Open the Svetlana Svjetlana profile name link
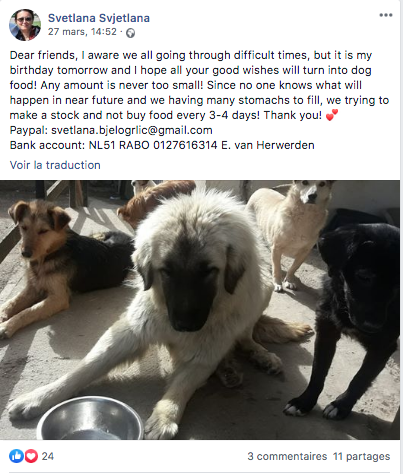 [99, 18]
